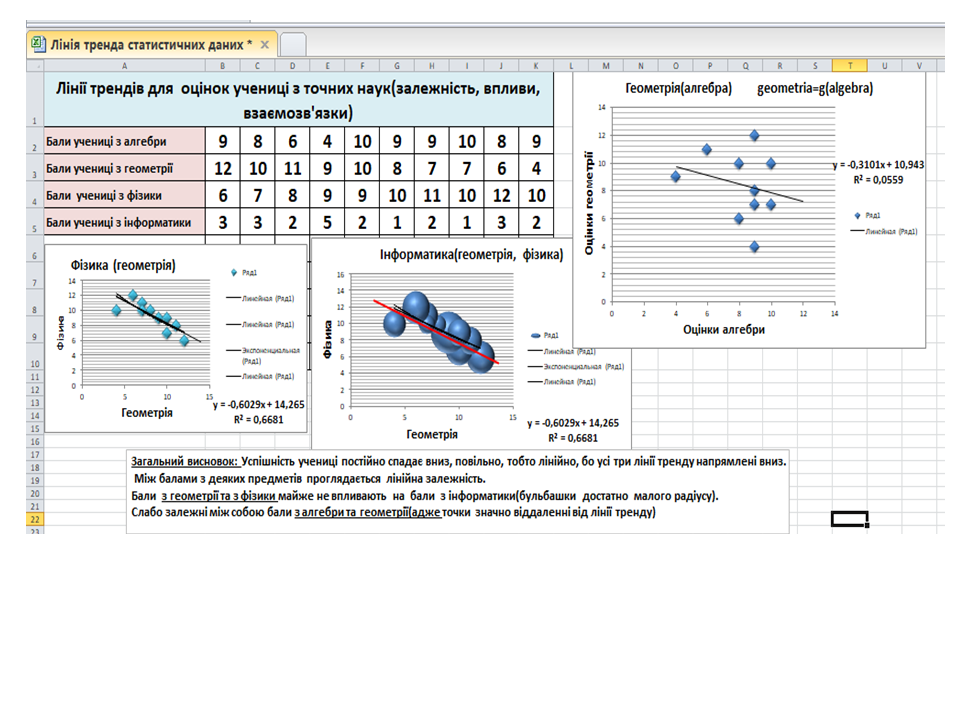Select column K header
The width and height of the screenshot is (960, 720).
[536, 66]
